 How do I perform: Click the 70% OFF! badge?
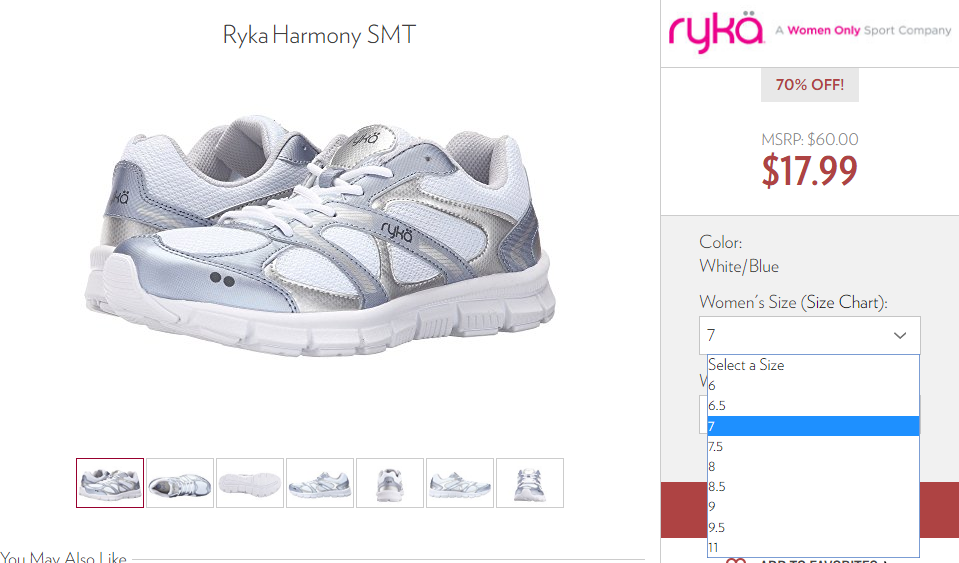810,85
